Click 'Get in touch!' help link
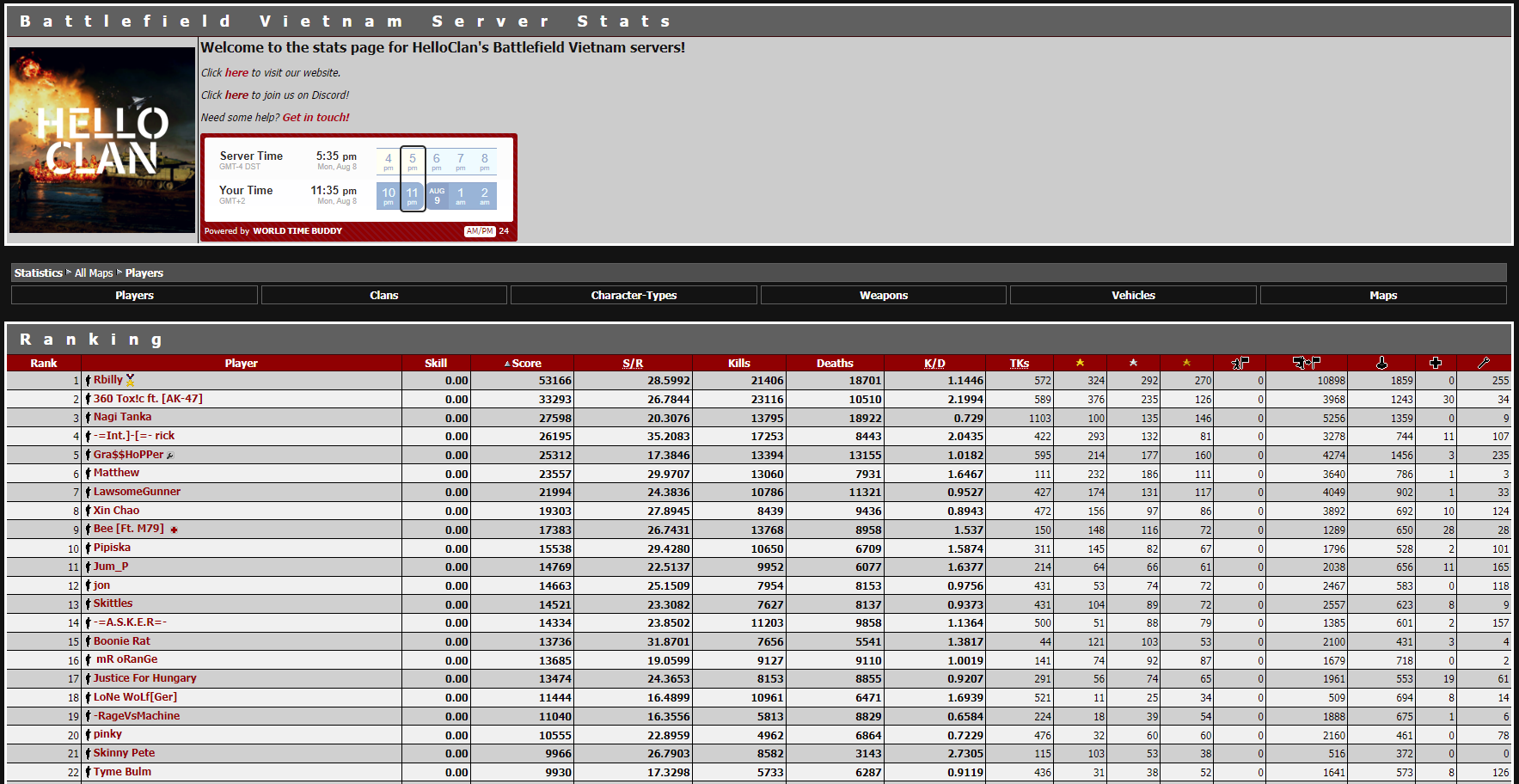 tap(315, 118)
